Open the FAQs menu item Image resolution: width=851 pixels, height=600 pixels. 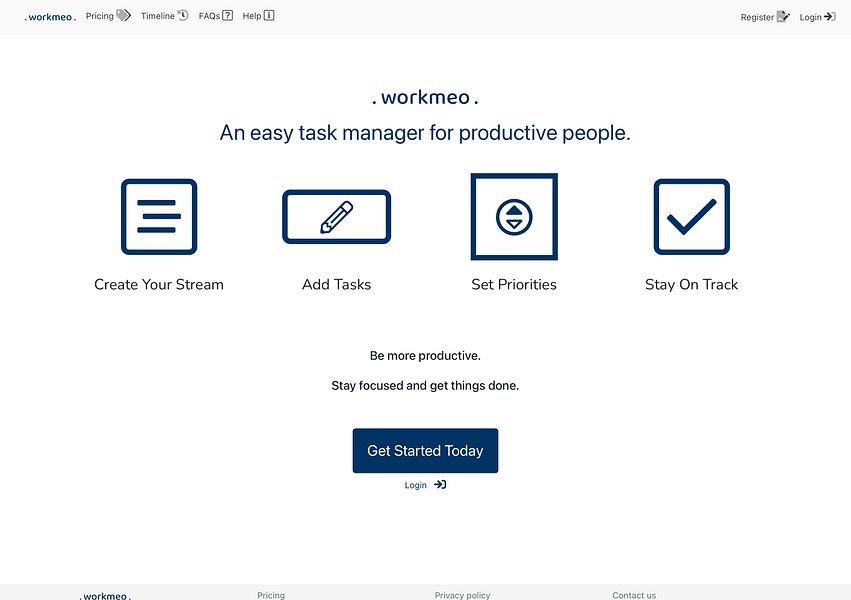pos(209,16)
